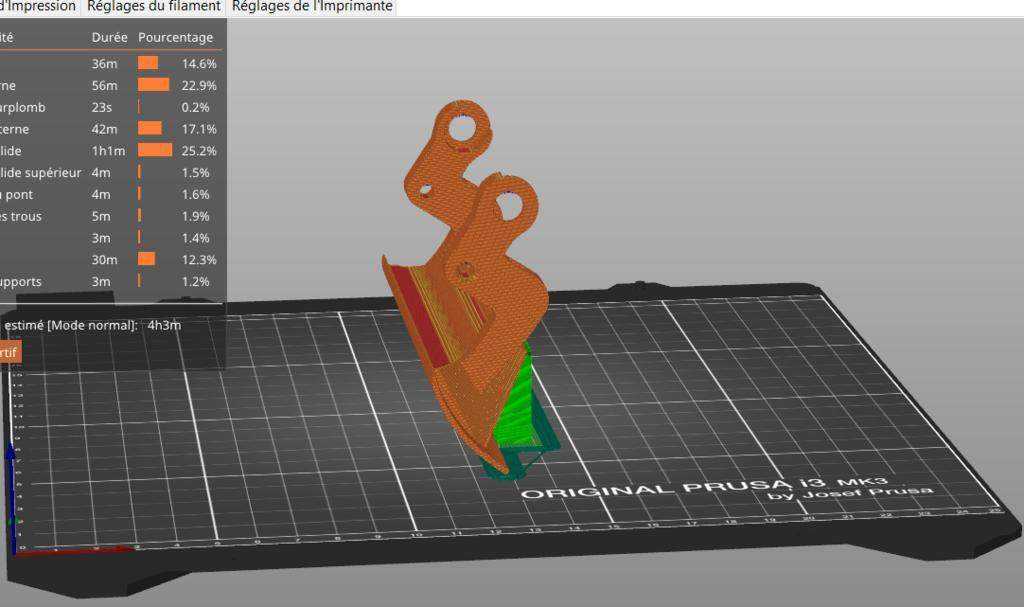This screenshot has width=1024, height=607.
Task: Click the orange bar in the 25.2% row
Action: point(155,150)
